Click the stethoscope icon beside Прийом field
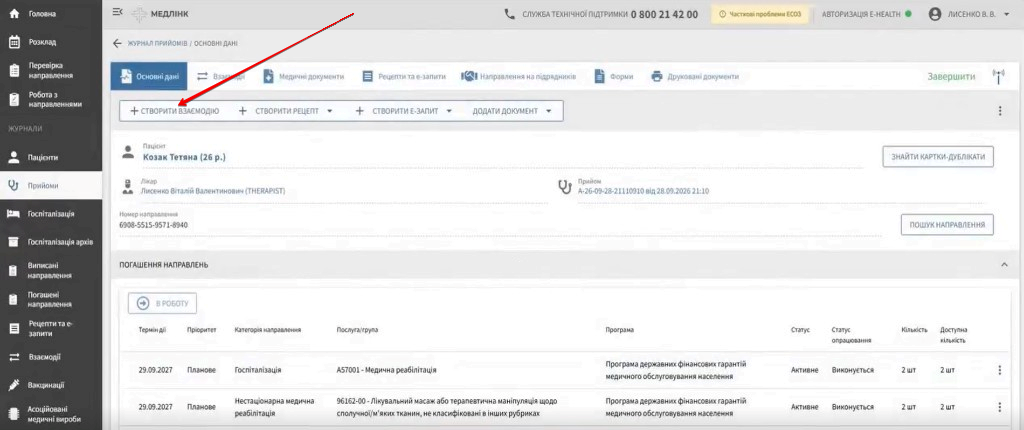The image size is (1024, 430). [x=565, y=187]
